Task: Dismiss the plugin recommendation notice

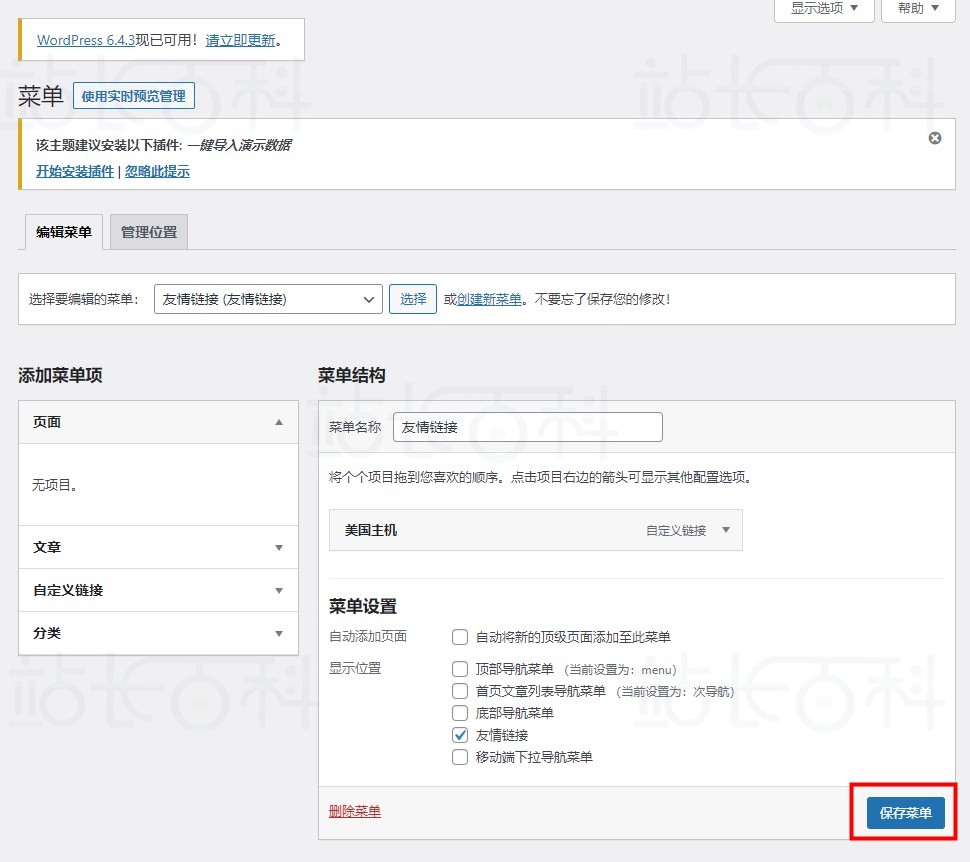Action: tap(935, 138)
